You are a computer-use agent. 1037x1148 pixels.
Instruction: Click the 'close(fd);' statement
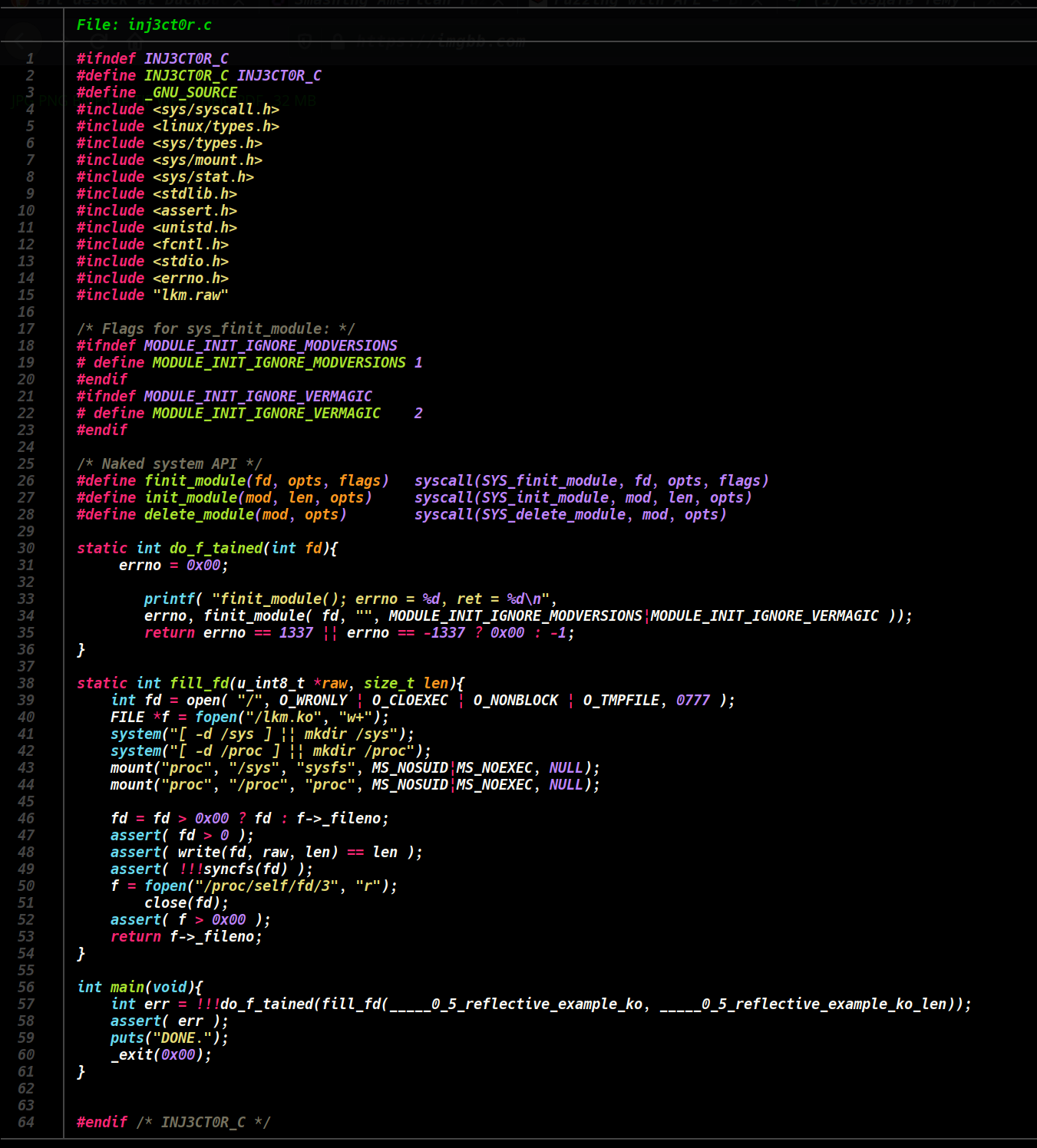[x=187, y=902]
